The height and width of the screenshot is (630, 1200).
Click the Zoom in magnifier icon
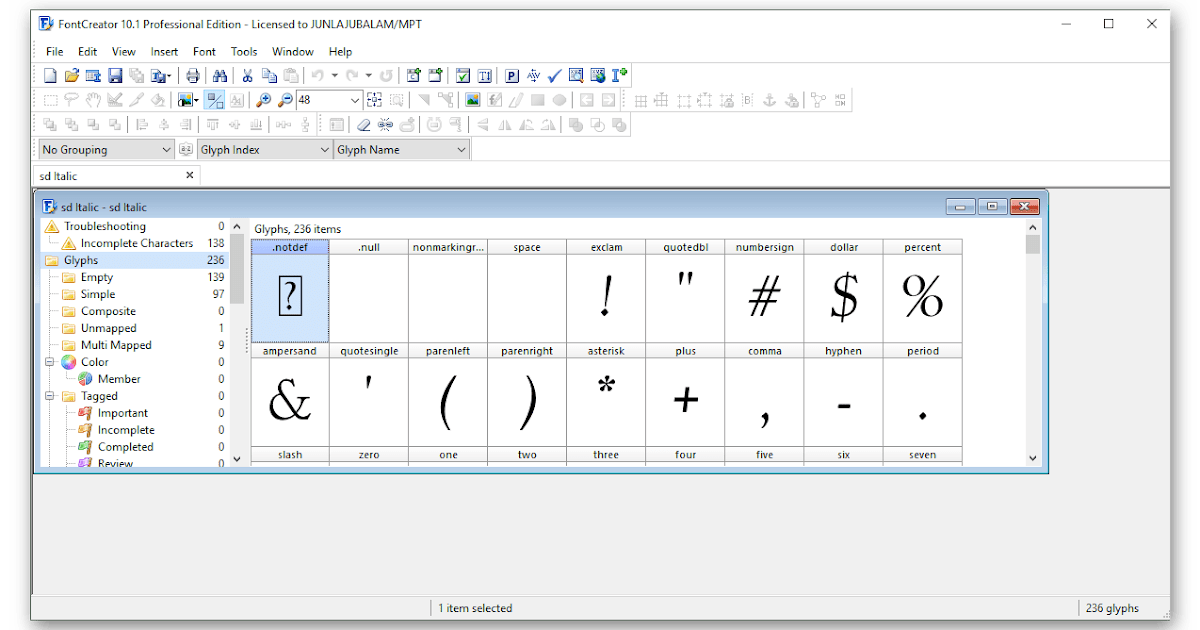263,100
